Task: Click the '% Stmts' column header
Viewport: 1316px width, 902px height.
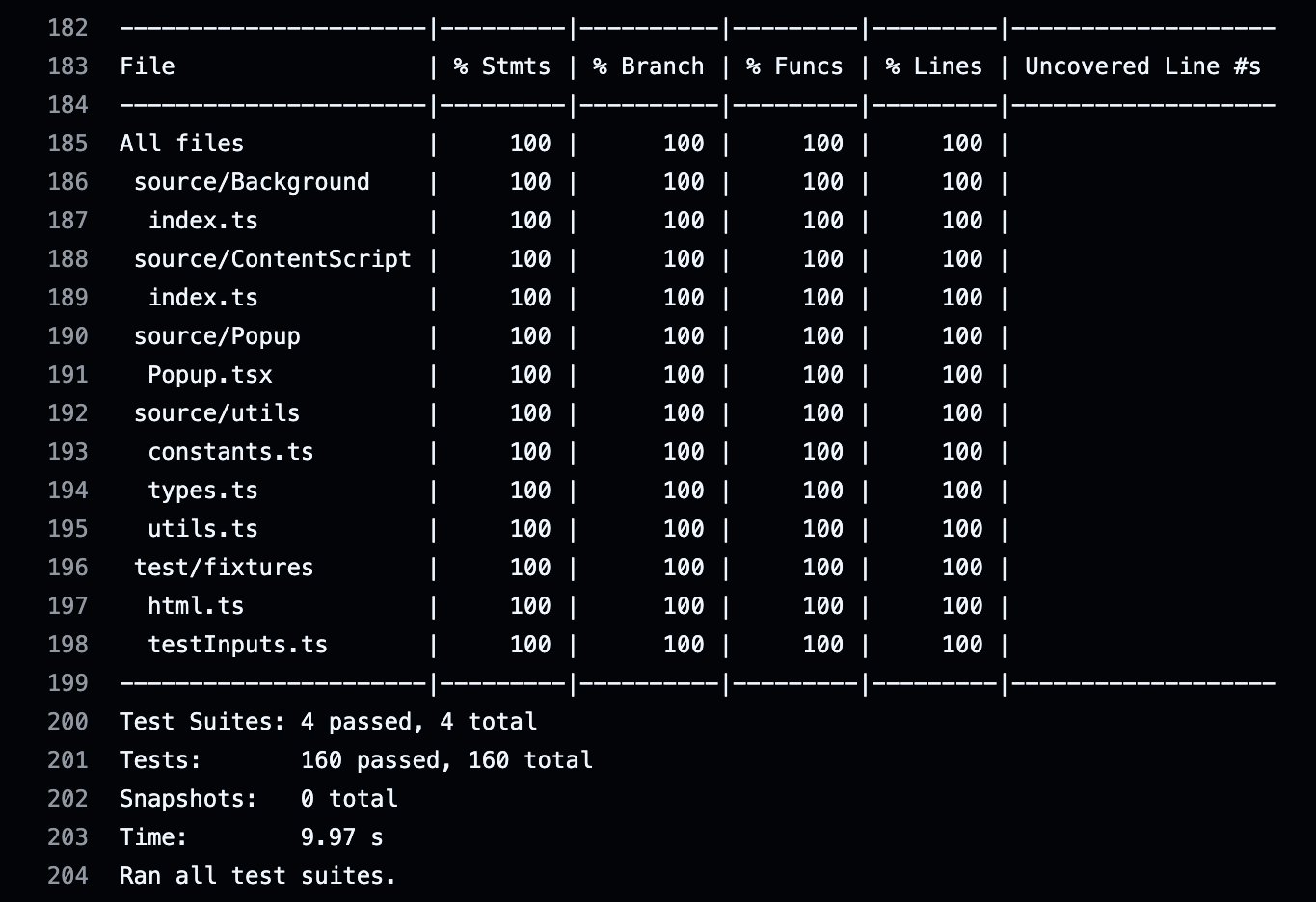Action: 501,66
